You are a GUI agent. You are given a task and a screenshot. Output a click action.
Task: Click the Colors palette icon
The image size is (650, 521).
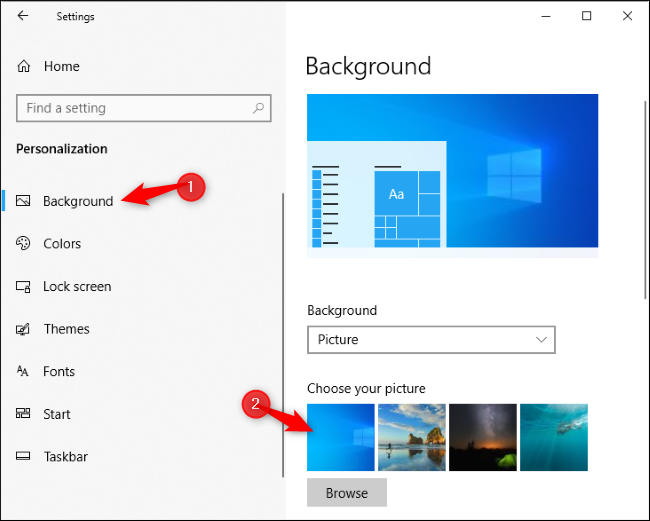[23, 243]
